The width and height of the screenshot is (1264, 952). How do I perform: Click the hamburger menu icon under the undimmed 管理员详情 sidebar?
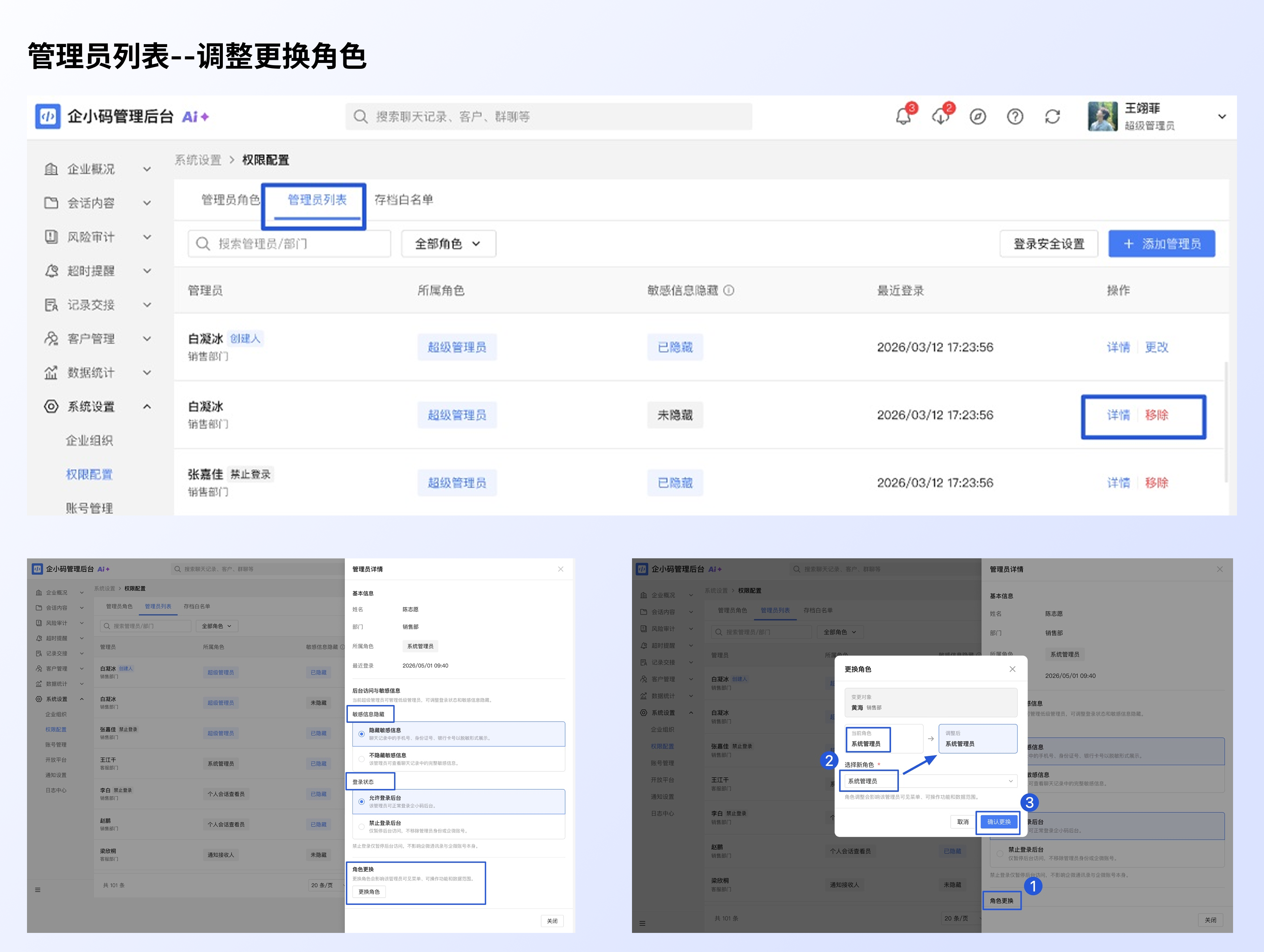[x=38, y=890]
